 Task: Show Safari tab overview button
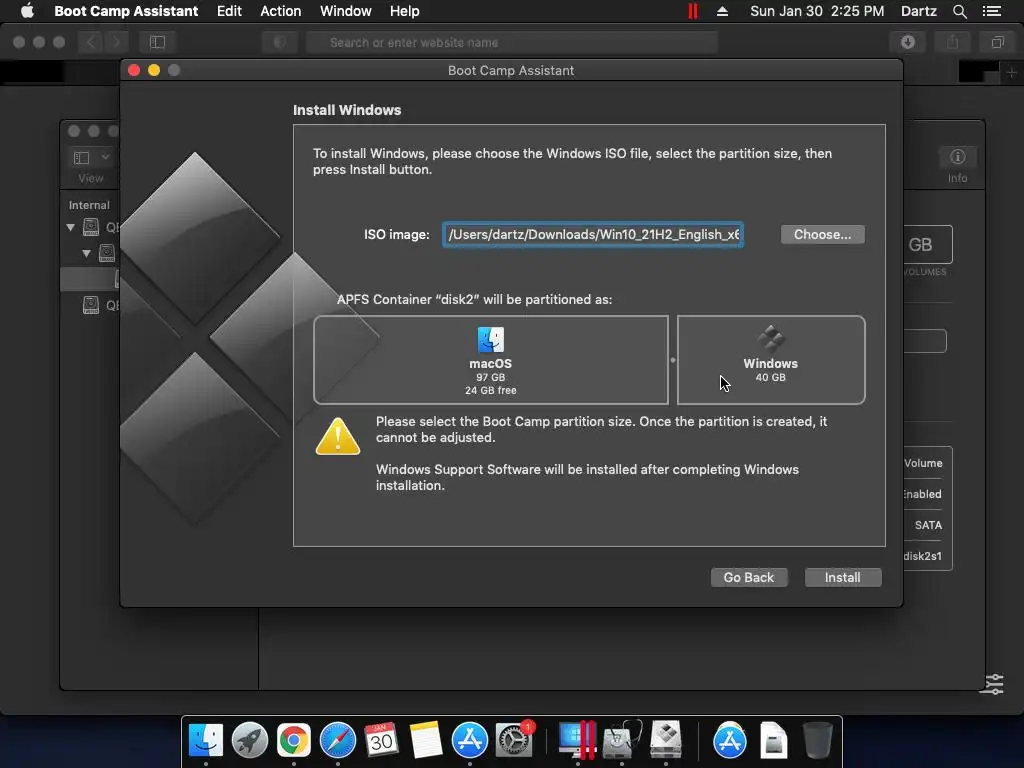(x=997, y=42)
